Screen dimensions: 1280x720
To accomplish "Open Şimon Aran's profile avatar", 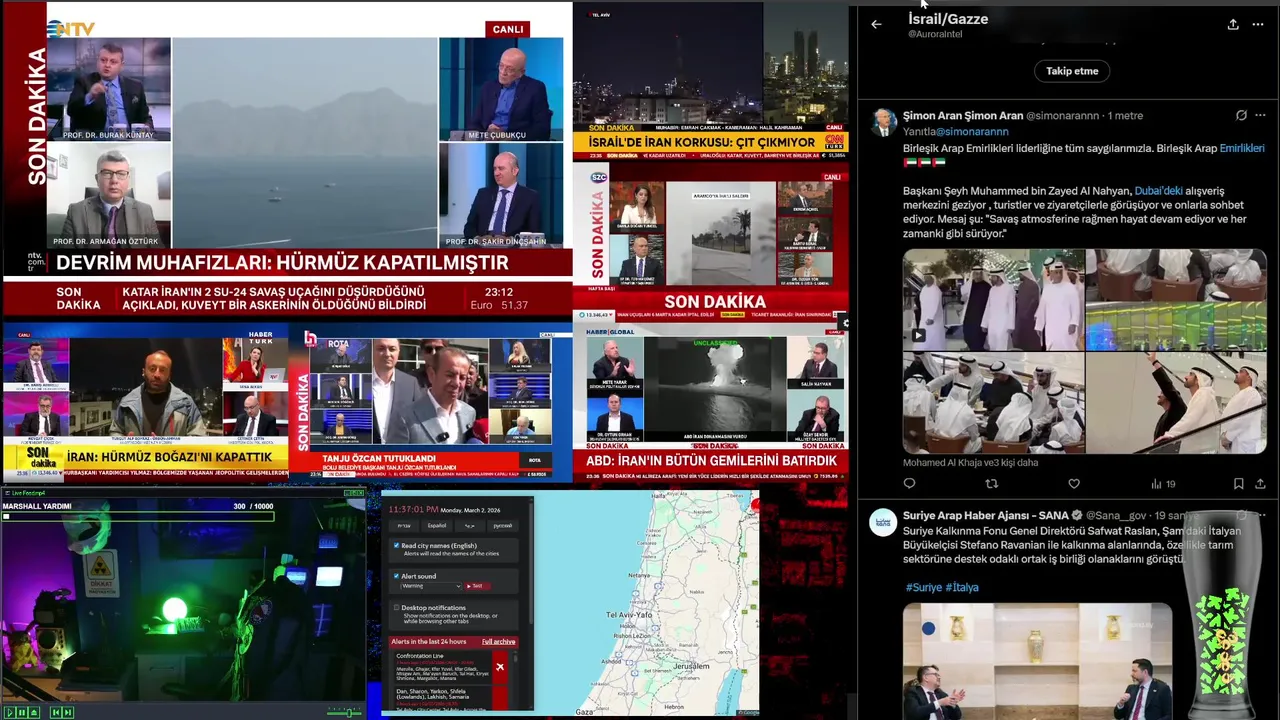I will [883, 123].
